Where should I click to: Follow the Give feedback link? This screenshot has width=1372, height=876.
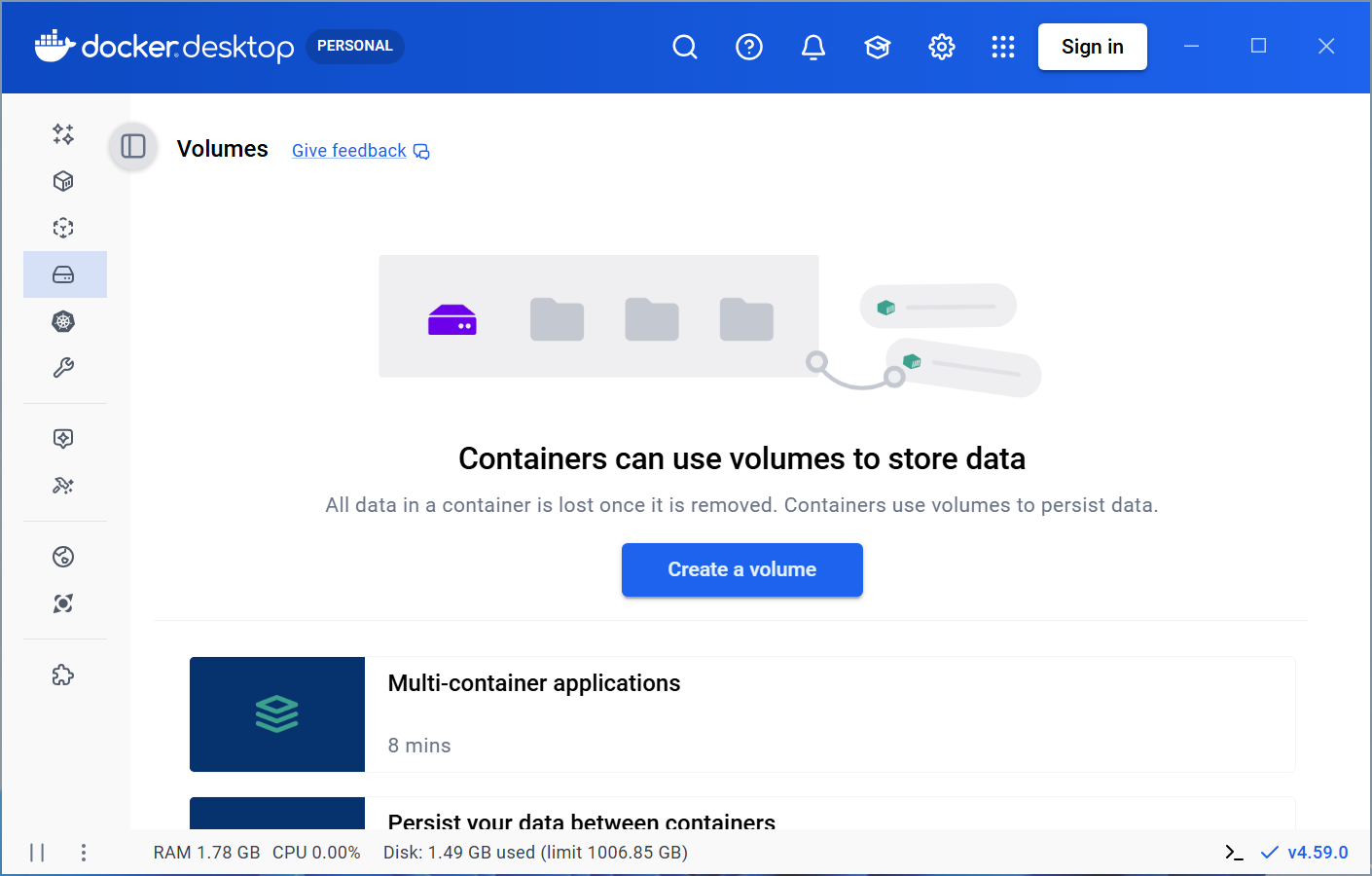pos(348,150)
